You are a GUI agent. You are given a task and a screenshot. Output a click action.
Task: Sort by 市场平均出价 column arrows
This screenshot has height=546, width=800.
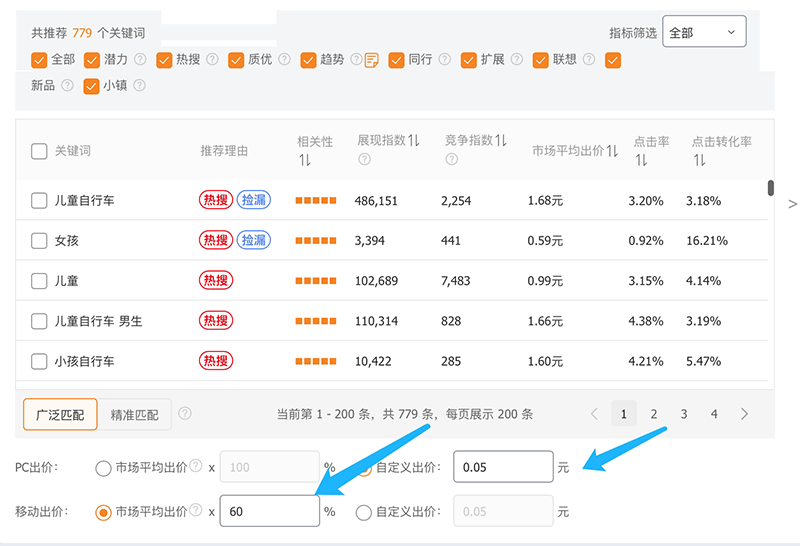pos(612,151)
